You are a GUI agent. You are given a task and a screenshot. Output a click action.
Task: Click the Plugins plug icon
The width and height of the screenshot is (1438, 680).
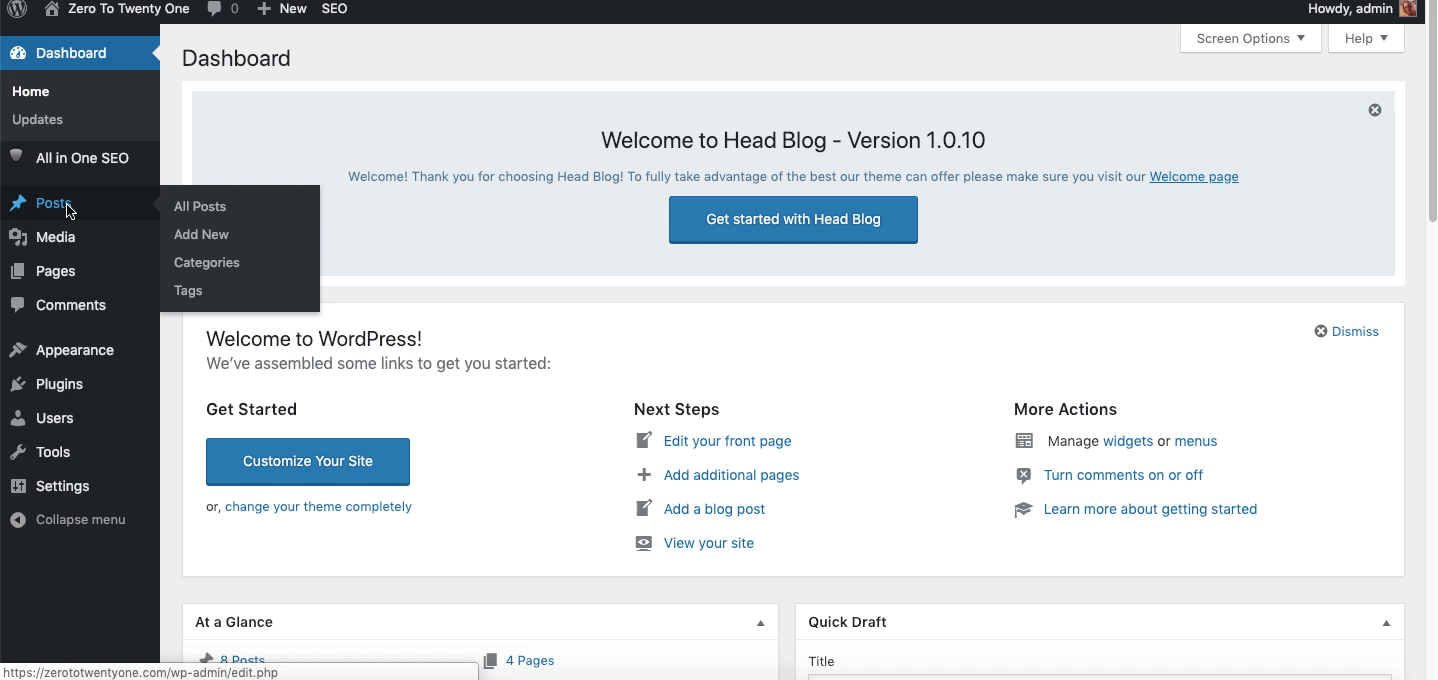coord(18,384)
